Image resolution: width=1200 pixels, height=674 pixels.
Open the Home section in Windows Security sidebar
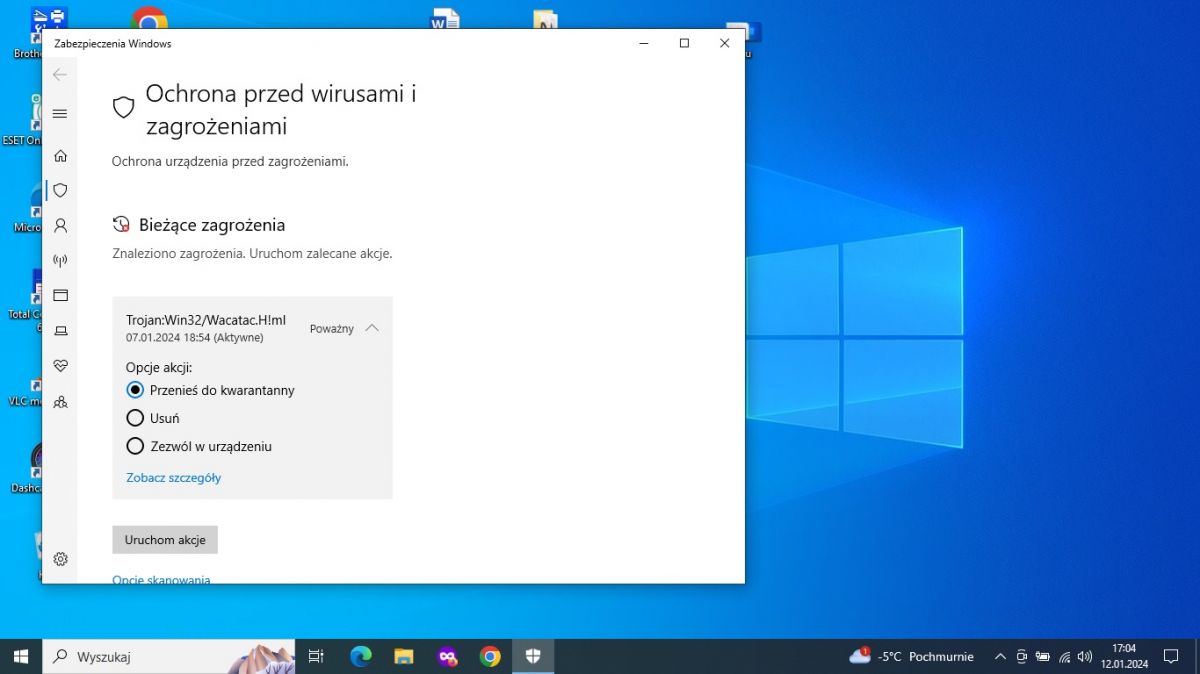click(60, 156)
